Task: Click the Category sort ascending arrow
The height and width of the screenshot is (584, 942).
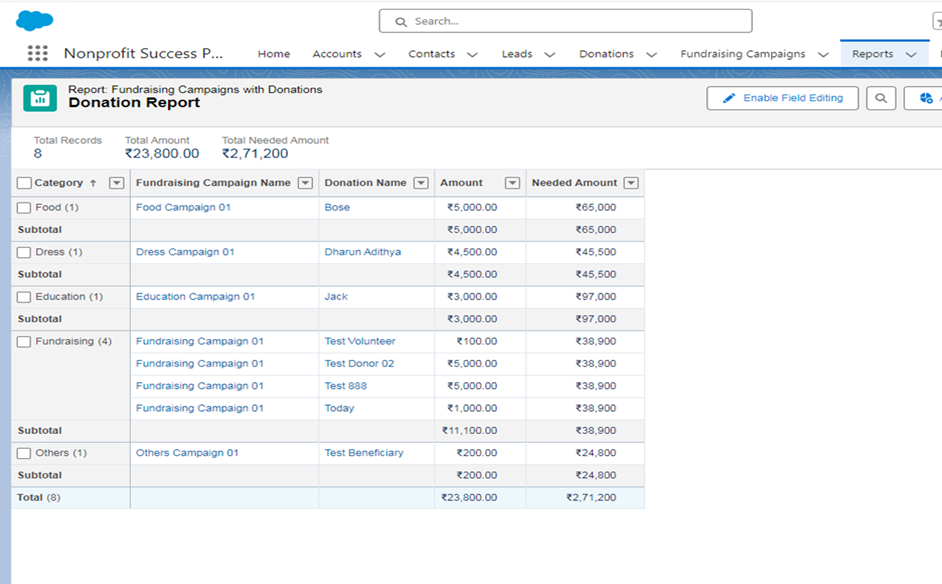Action: tap(93, 183)
